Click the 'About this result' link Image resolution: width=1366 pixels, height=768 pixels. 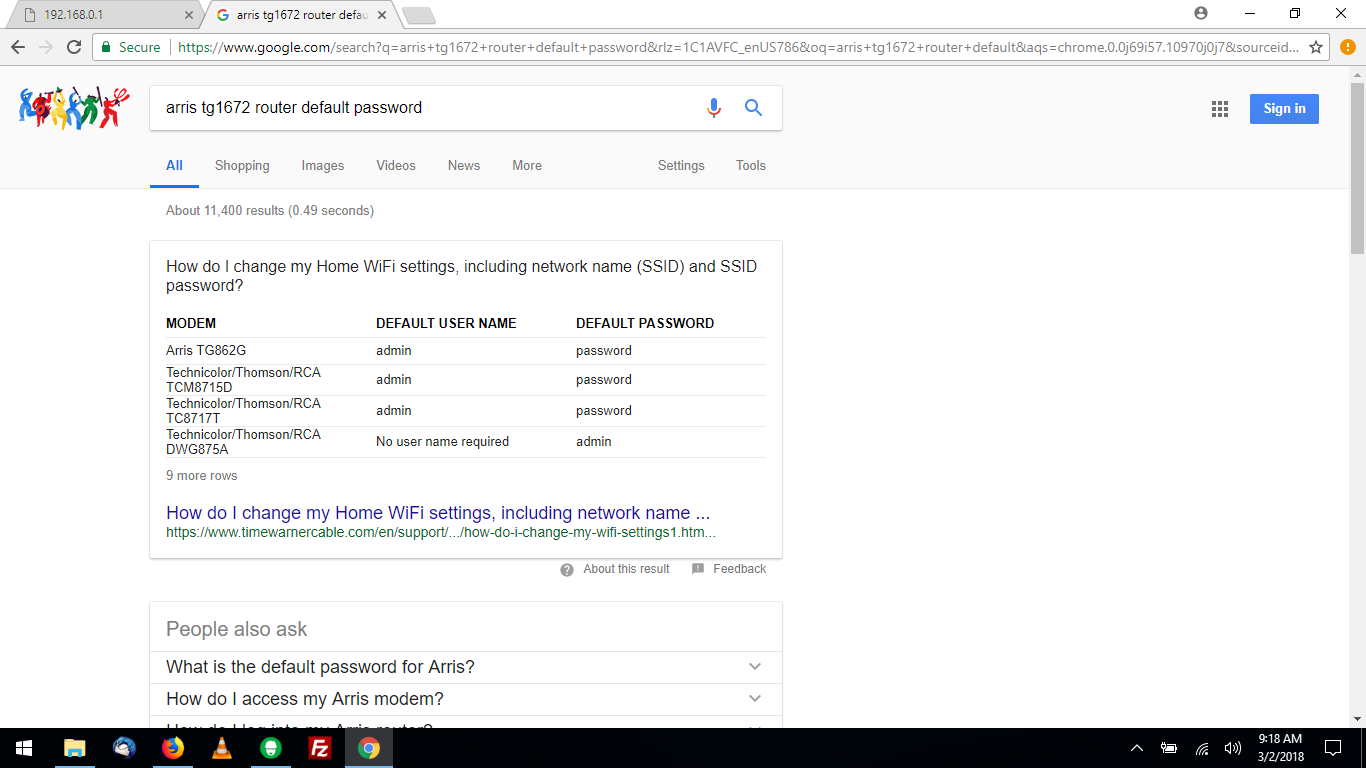tap(626, 569)
